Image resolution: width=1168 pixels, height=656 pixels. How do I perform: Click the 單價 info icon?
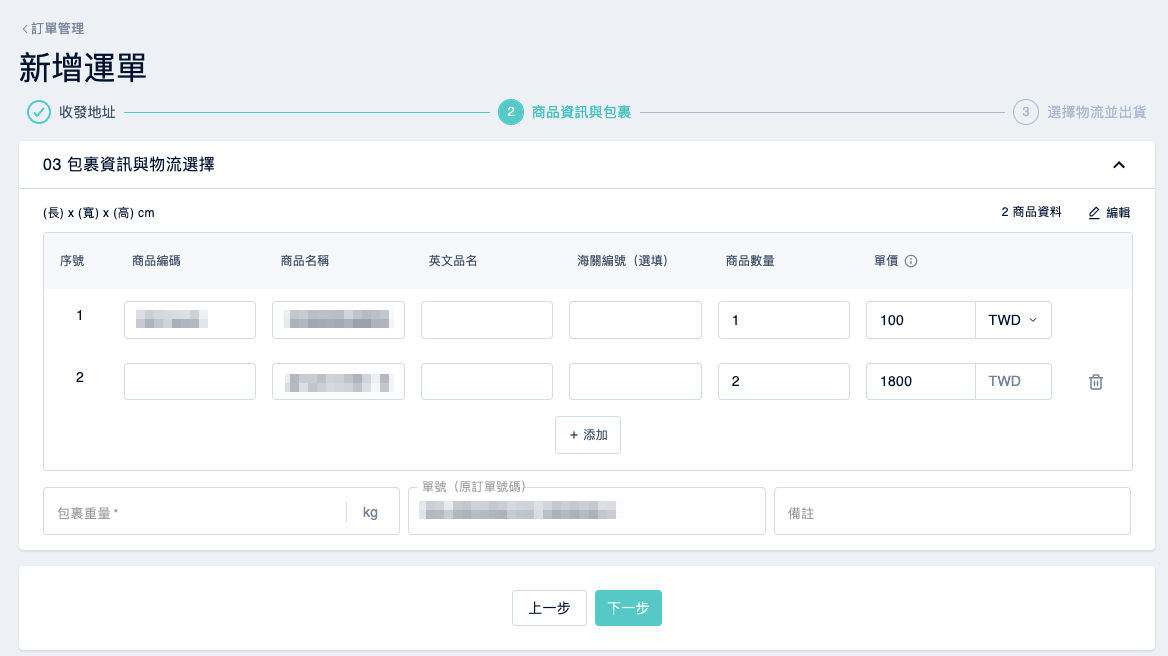click(x=911, y=261)
